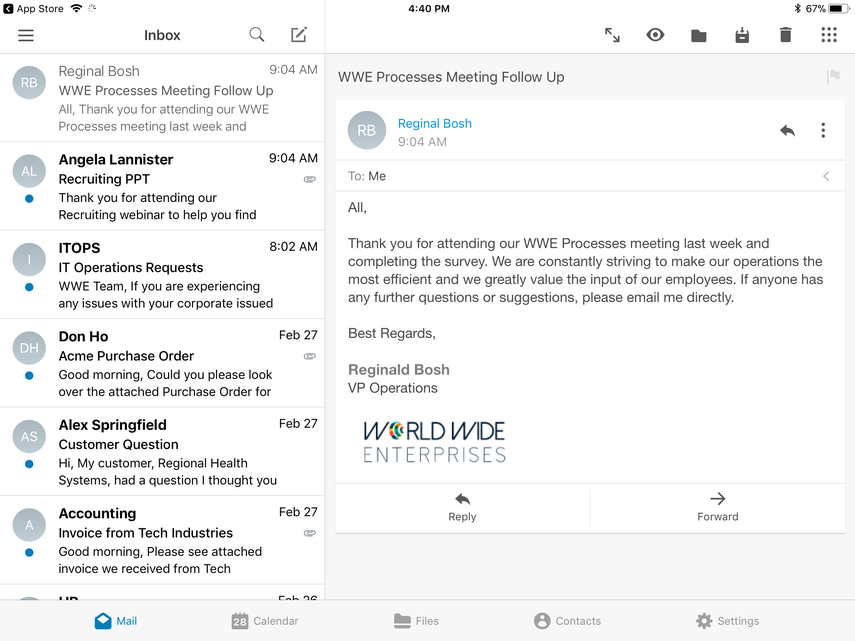The height and width of the screenshot is (641, 855).
Task: Search the inbox with the magnifier icon
Action: [x=257, y=35]
